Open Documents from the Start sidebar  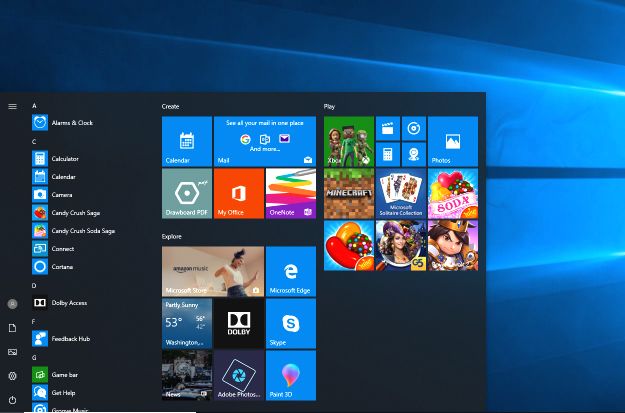(12, 328)
